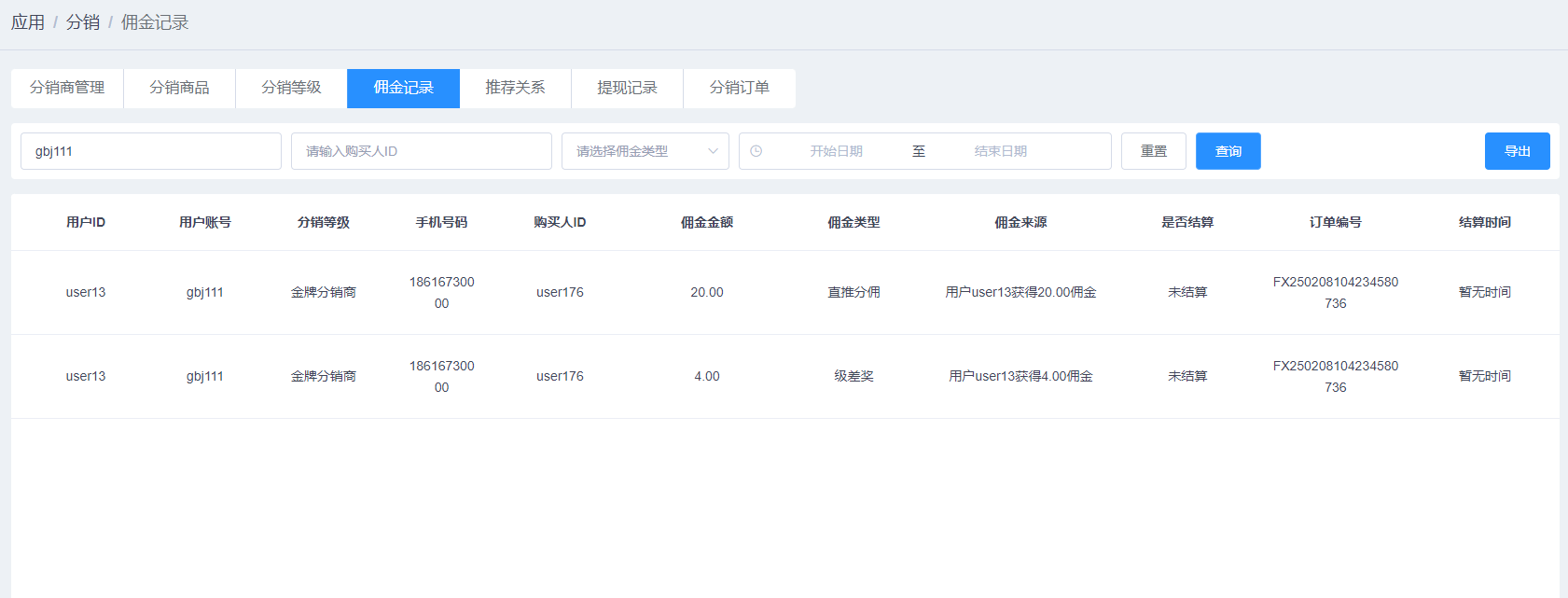Switch to the 分销商品 tab
Image resolution: width=1568 pixels, height=598 pixels.
pos(179,88)
